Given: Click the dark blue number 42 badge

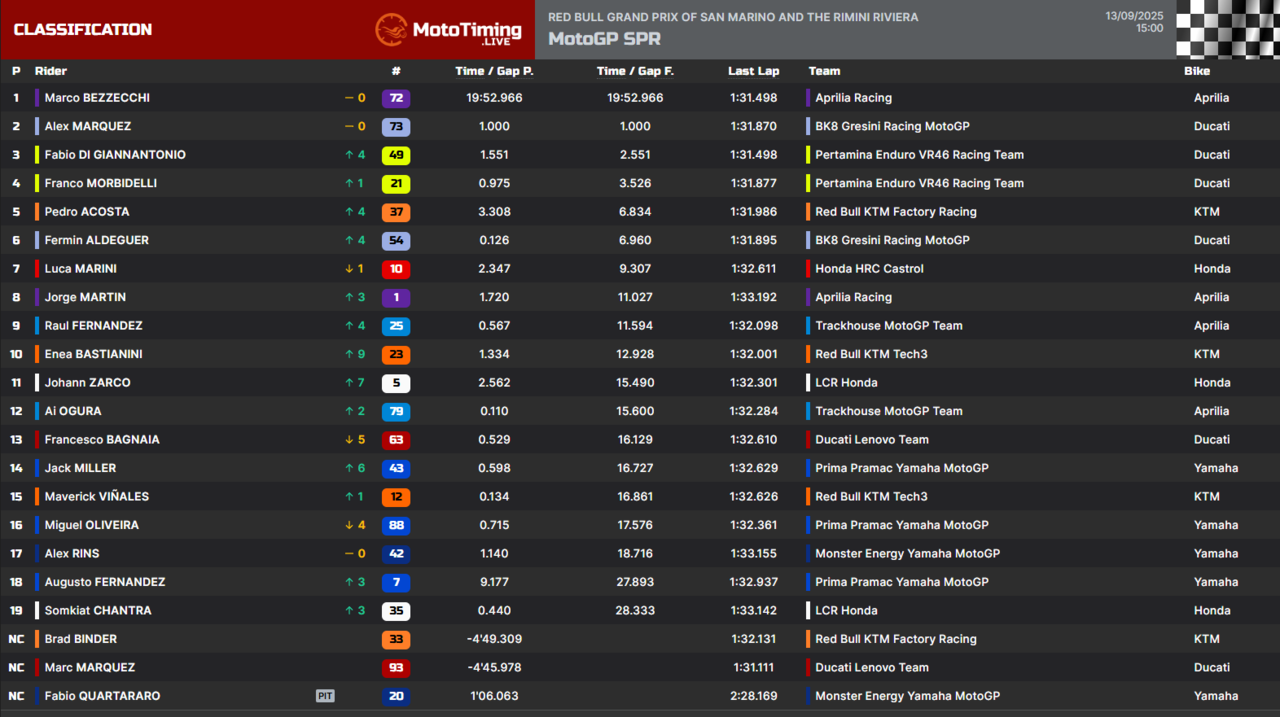Looking at the screenshot, I should (396, 554).
